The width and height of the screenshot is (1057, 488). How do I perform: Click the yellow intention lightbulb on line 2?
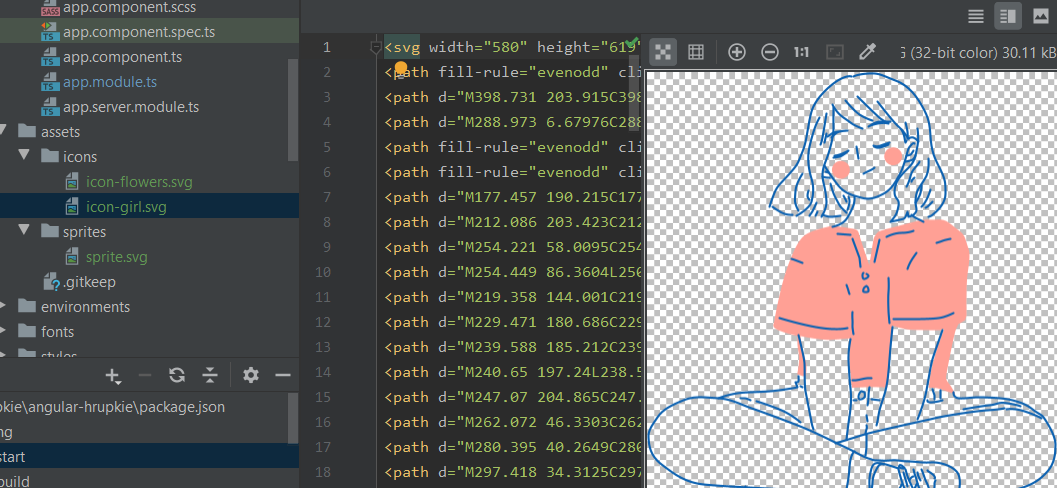pos(400,68)
